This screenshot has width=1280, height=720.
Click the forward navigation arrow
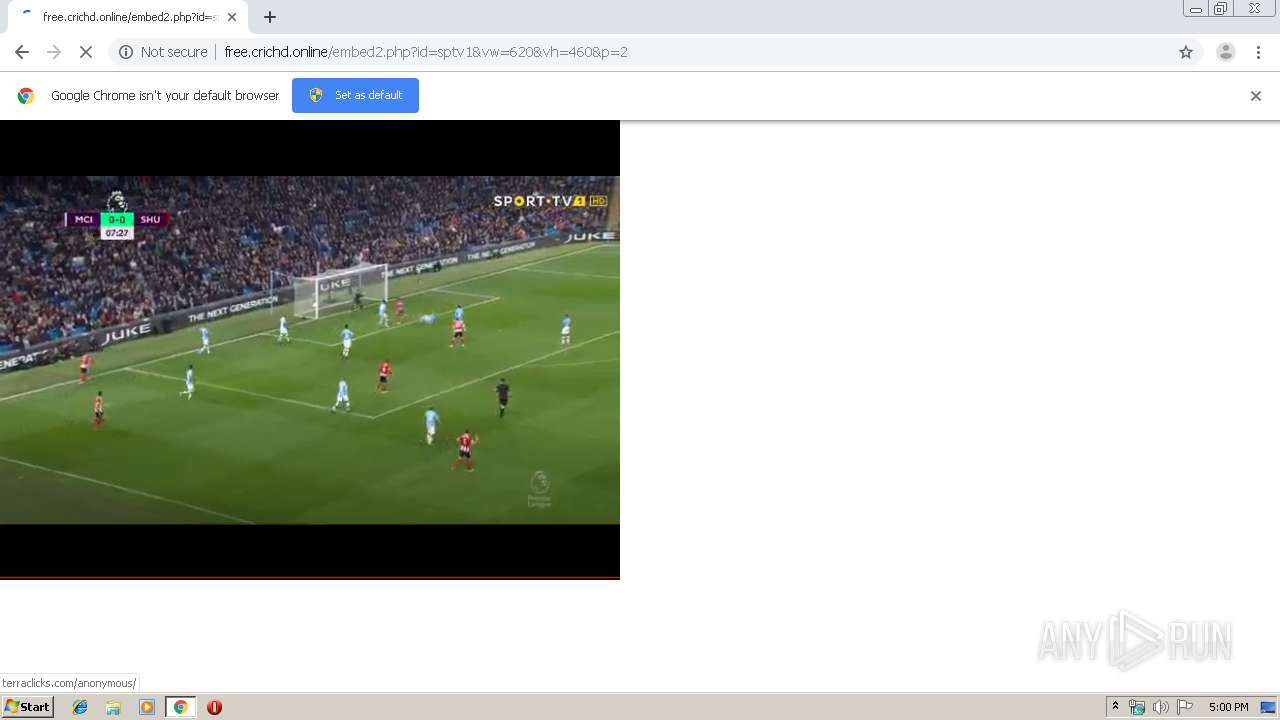click(x=54, y=52)
